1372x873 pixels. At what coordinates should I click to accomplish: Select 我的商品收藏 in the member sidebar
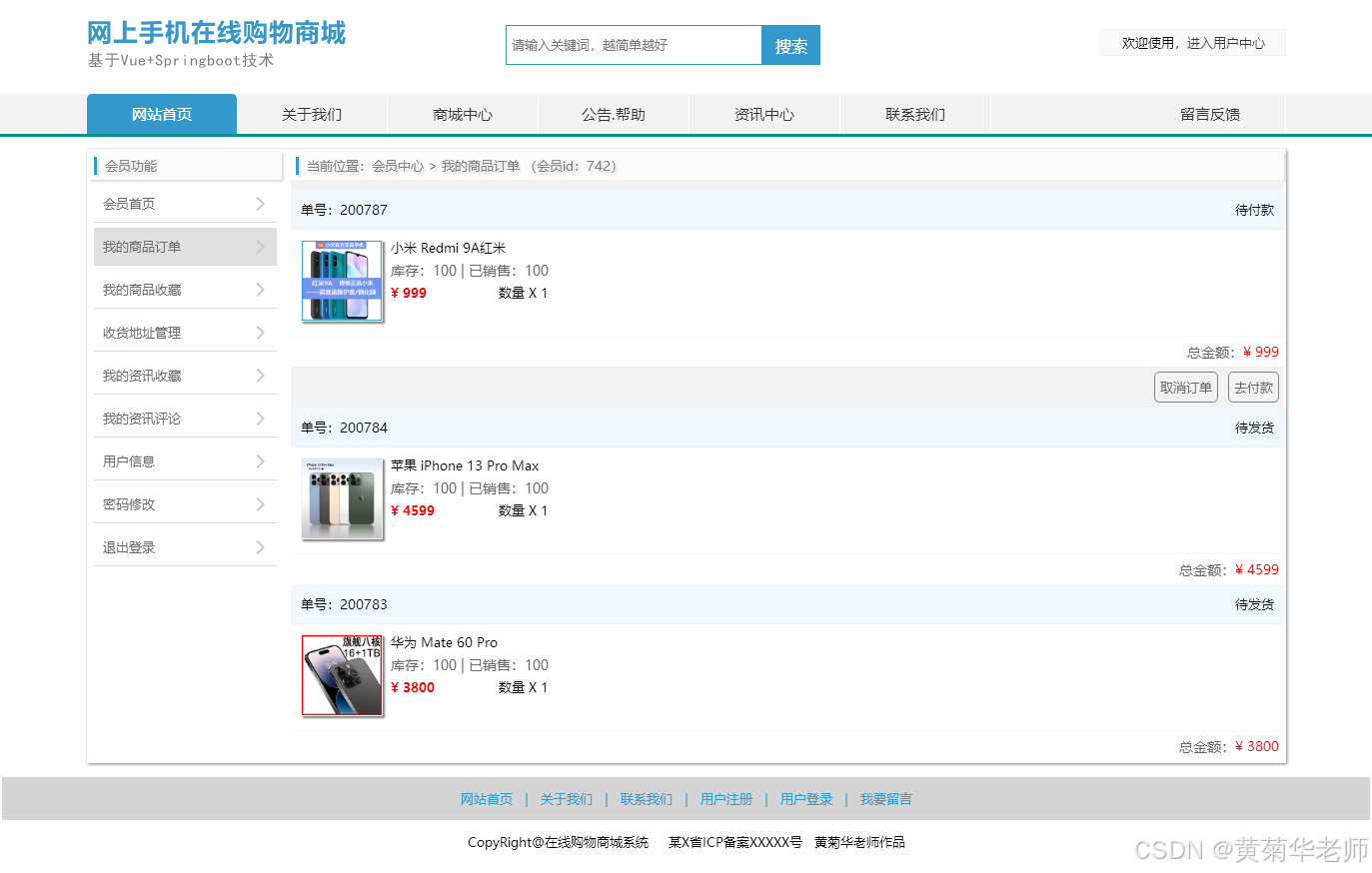point(185,290)
